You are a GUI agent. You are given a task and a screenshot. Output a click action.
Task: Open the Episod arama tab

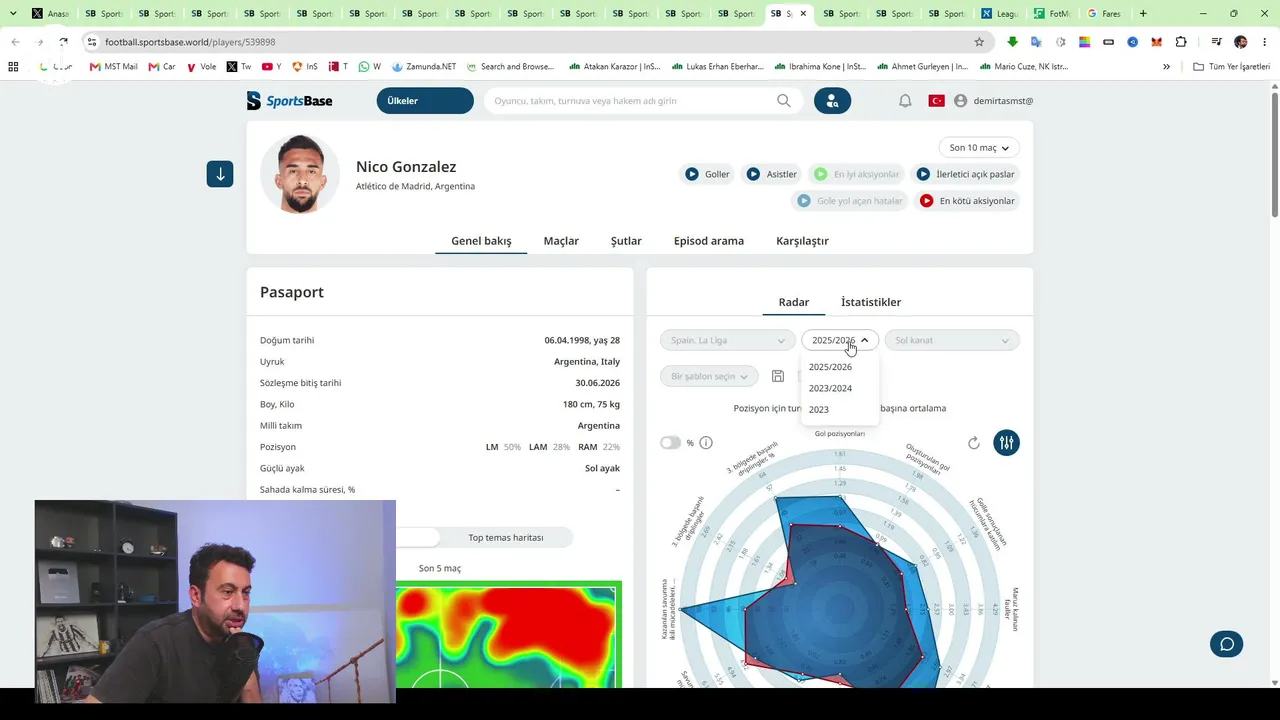coord(709,241)
